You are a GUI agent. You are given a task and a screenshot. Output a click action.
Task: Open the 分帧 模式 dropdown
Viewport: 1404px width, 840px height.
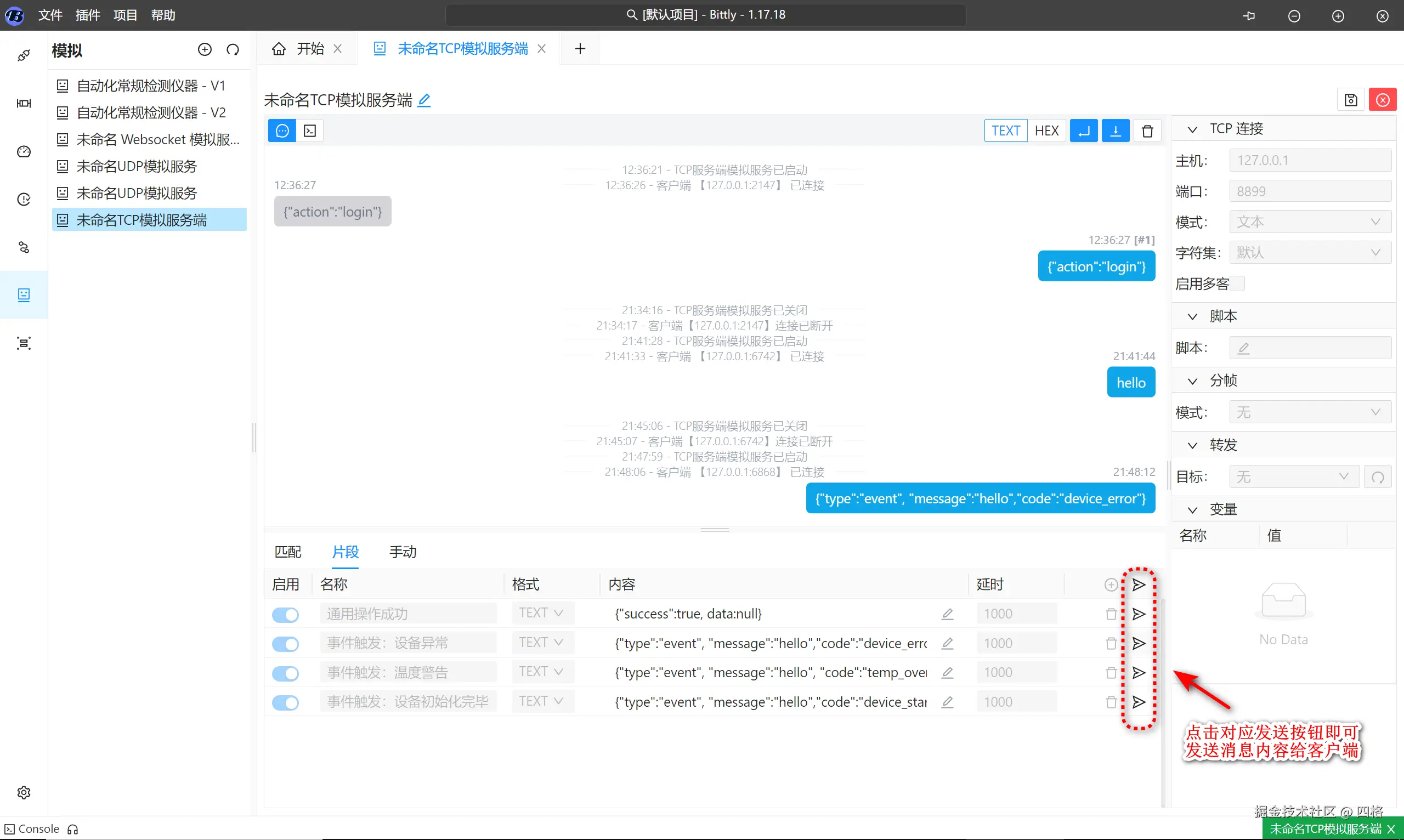(1310, 412)
